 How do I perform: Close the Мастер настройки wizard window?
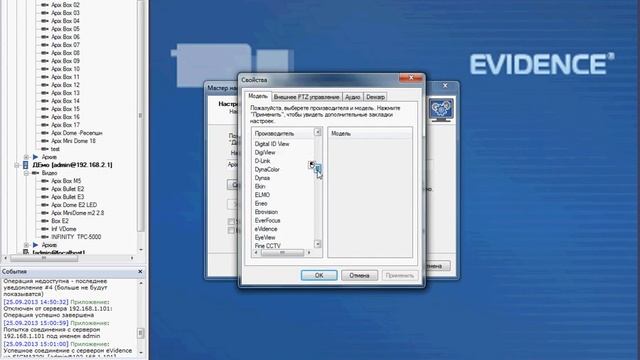[x=445, y=86]
